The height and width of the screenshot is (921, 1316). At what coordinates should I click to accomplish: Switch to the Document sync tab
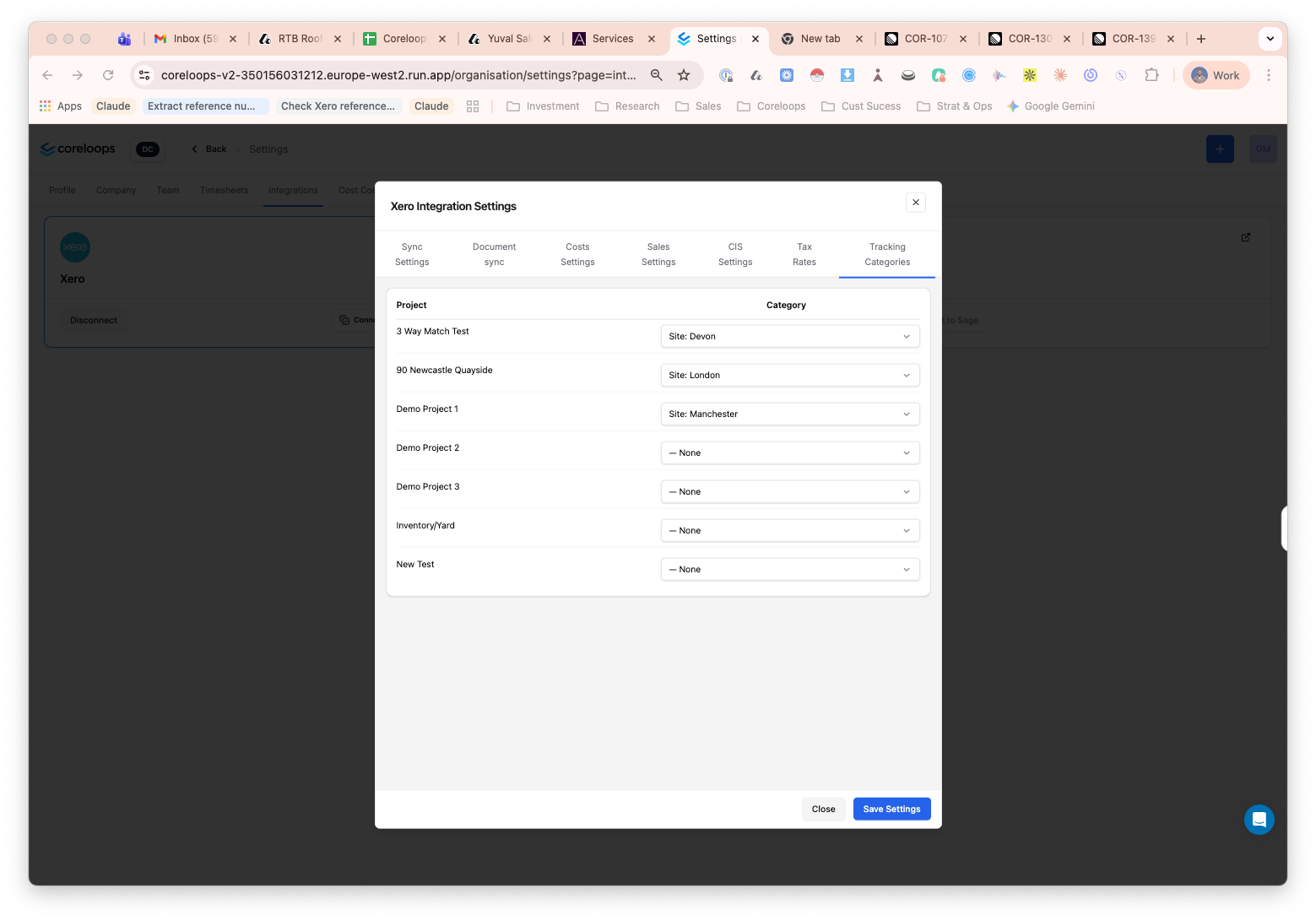pyautogui.click(x=494, y=254)
